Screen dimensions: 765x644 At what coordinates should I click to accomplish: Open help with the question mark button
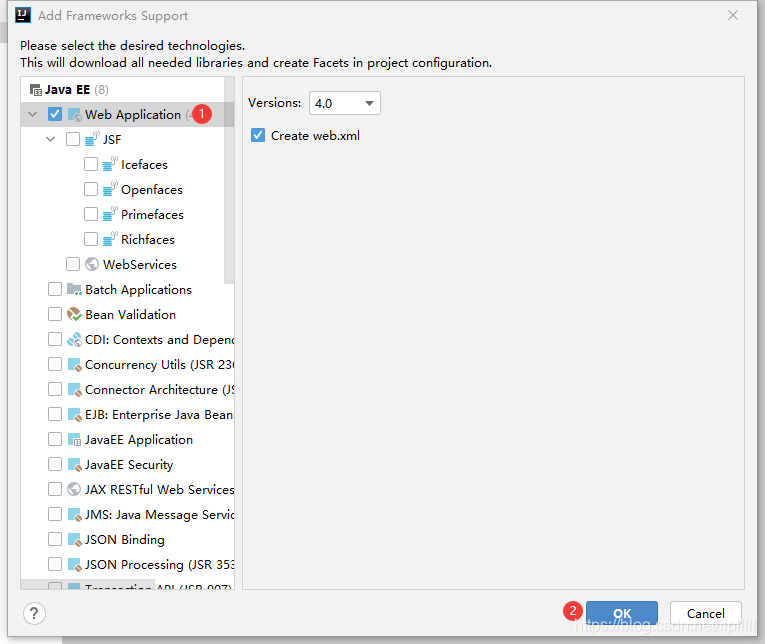34,613
